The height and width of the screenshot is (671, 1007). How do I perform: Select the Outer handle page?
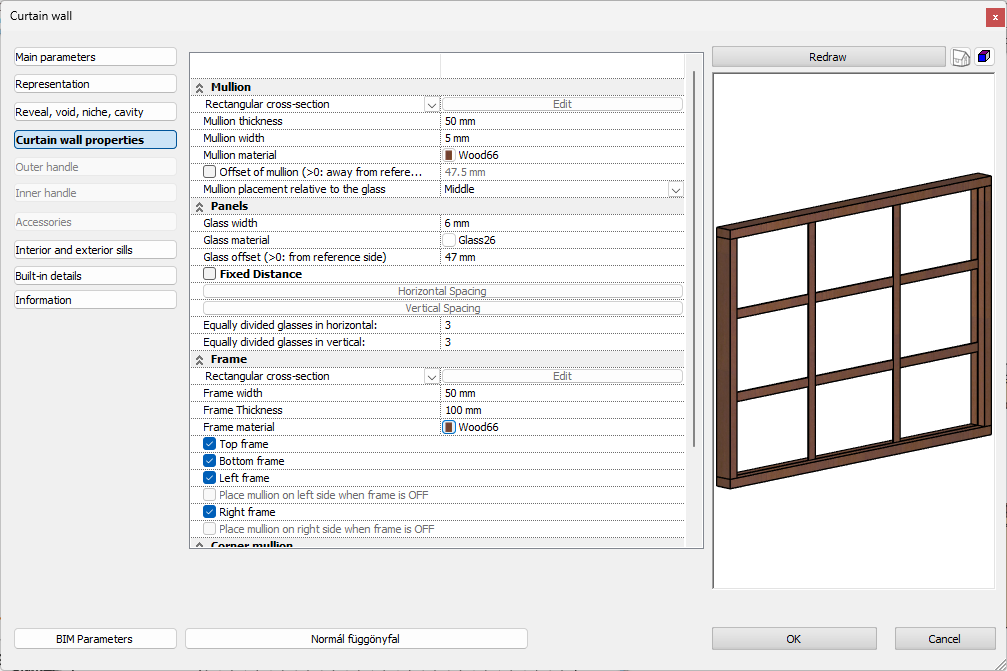(95, 167)
